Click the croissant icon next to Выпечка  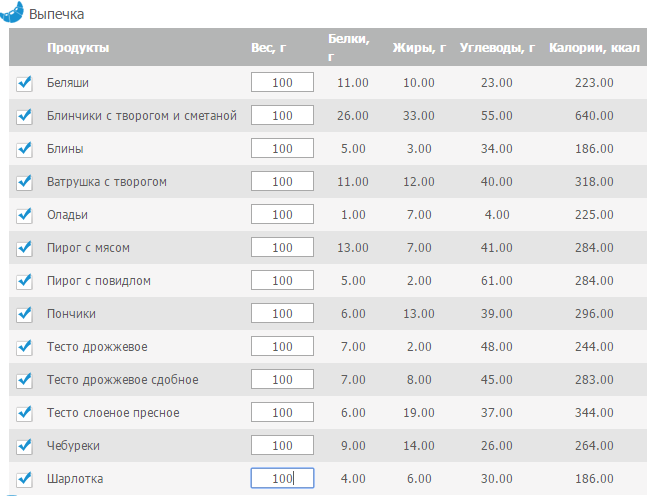point(12,12)
